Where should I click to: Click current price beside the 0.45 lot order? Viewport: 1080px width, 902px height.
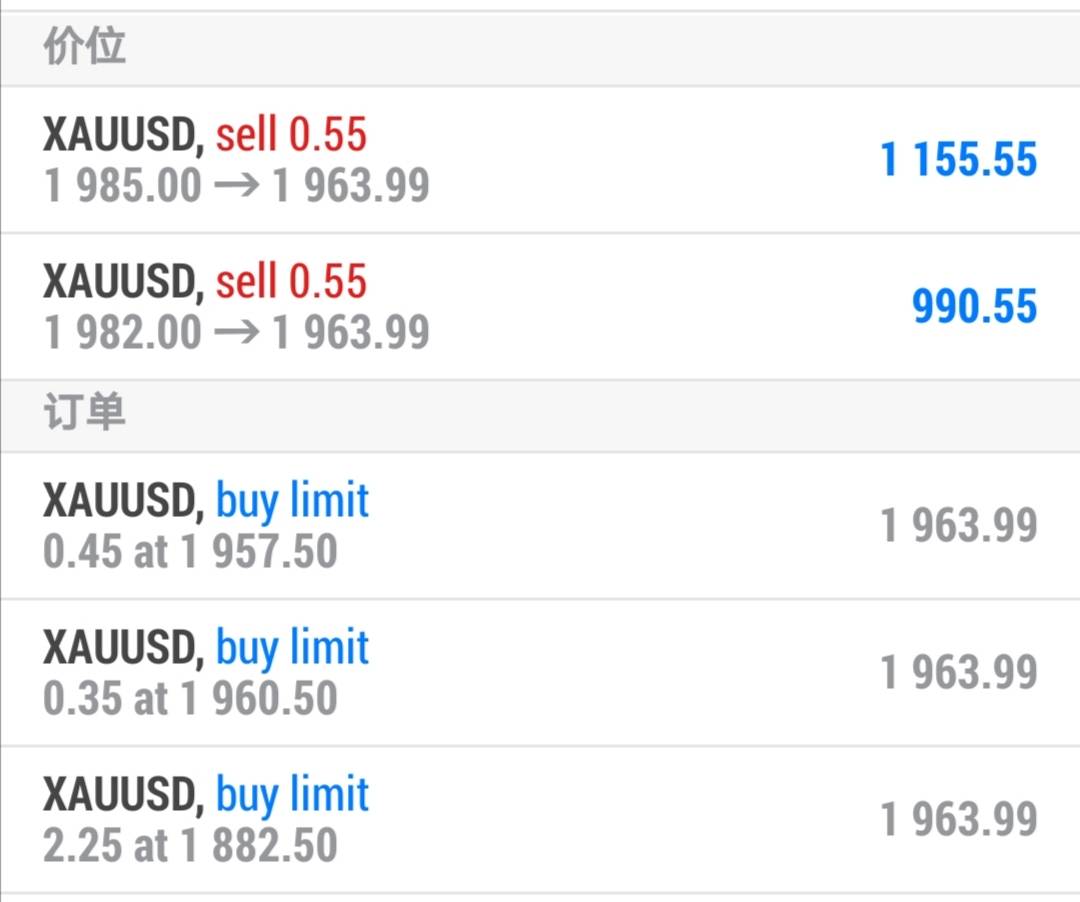click(x=958, y=526)
